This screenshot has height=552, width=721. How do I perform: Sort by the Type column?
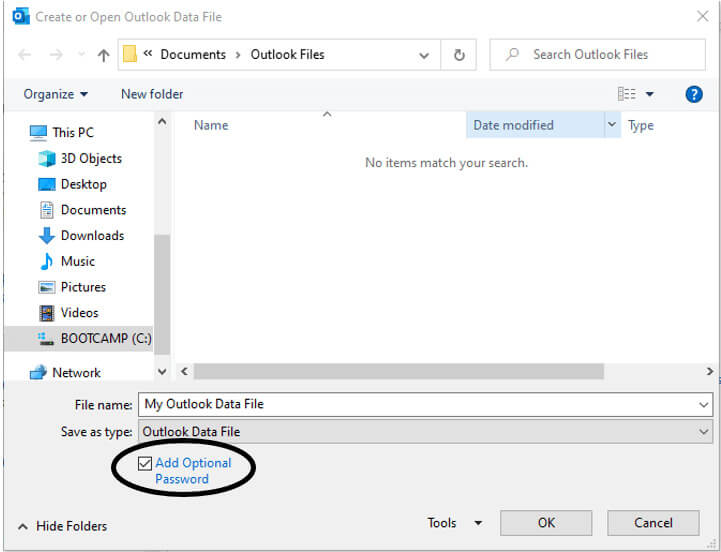coord(641,126)
